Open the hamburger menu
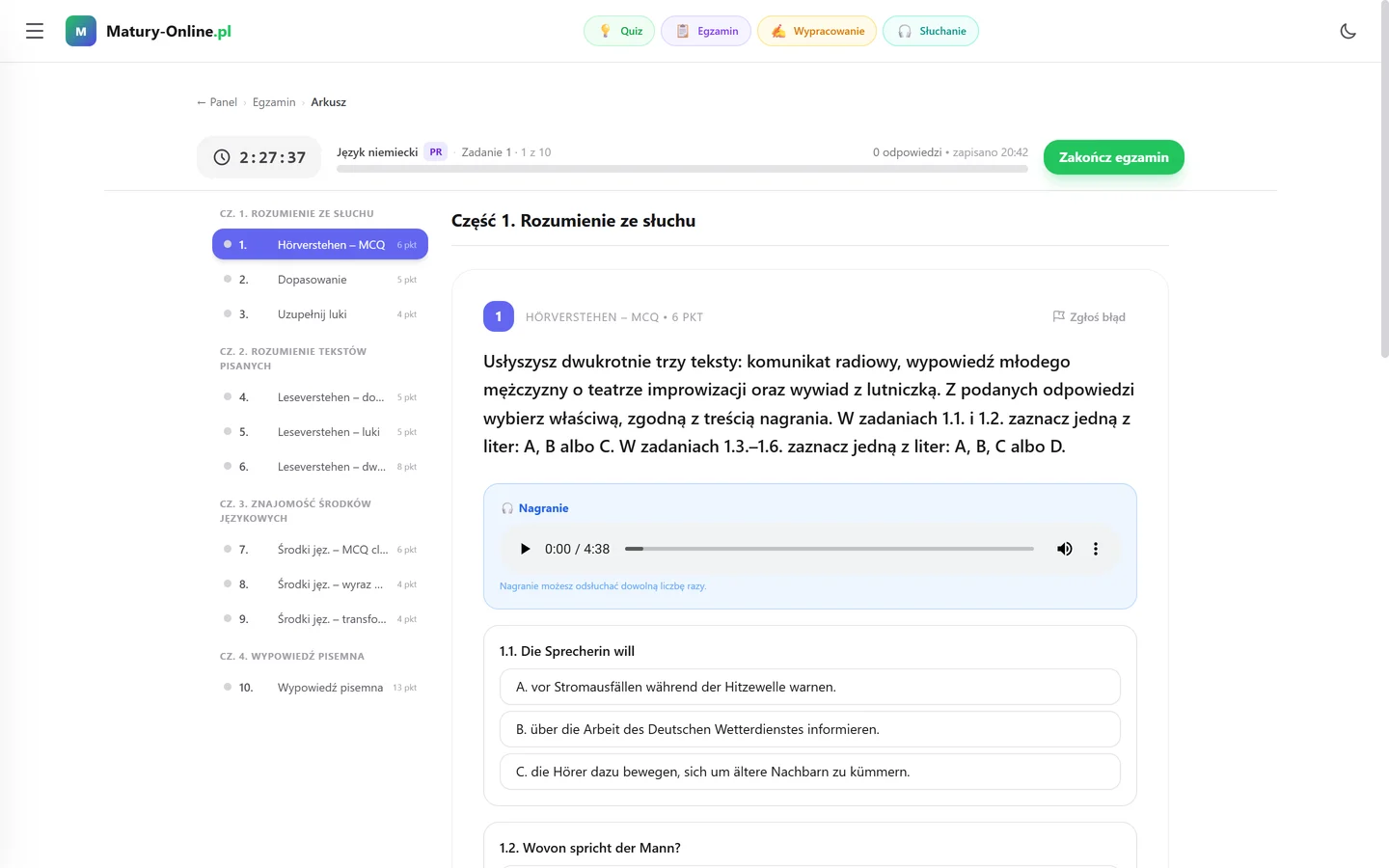The width and height of the screenshot is (1389, 868). point(35,31)
